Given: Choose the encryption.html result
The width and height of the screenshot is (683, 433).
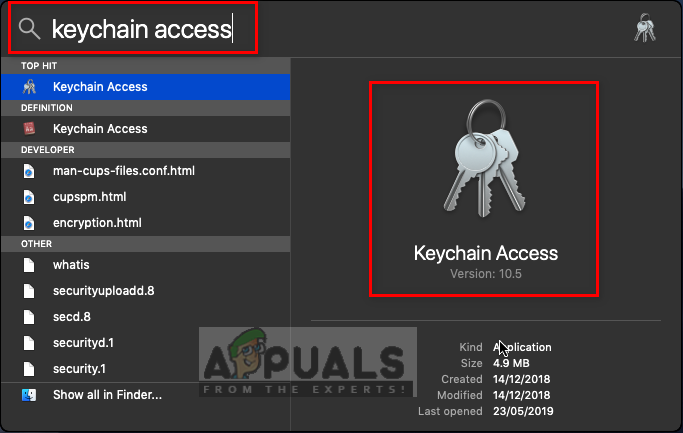Looking at the screenshot, I should tap(145, 223).
